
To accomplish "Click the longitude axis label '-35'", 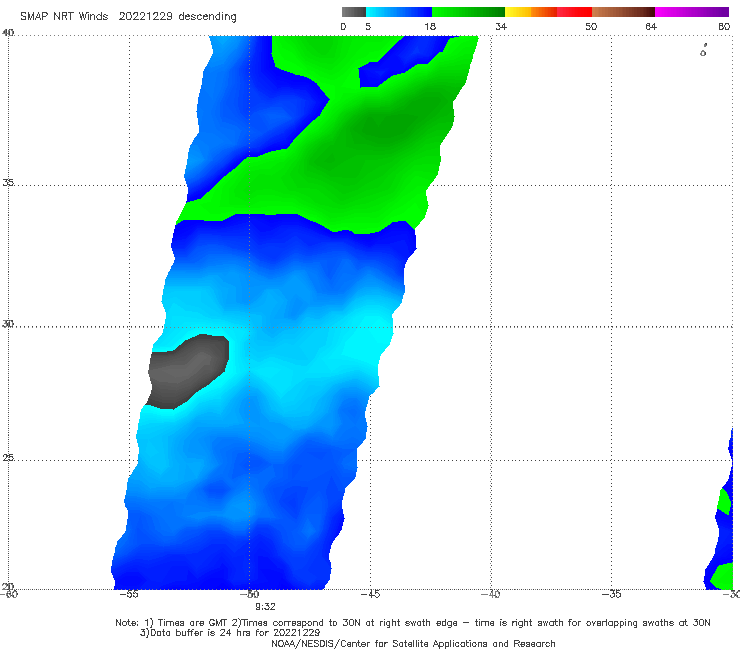I will click(x=612, y=594).
